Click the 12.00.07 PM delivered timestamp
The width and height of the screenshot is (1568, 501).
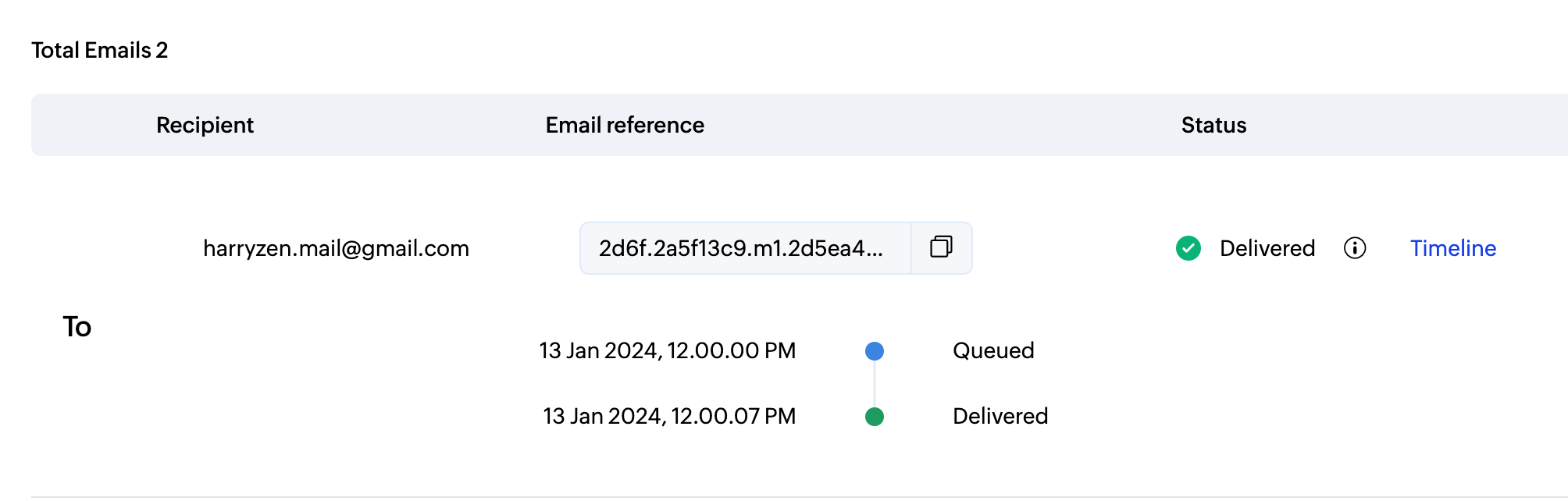[x=669, y=416]
